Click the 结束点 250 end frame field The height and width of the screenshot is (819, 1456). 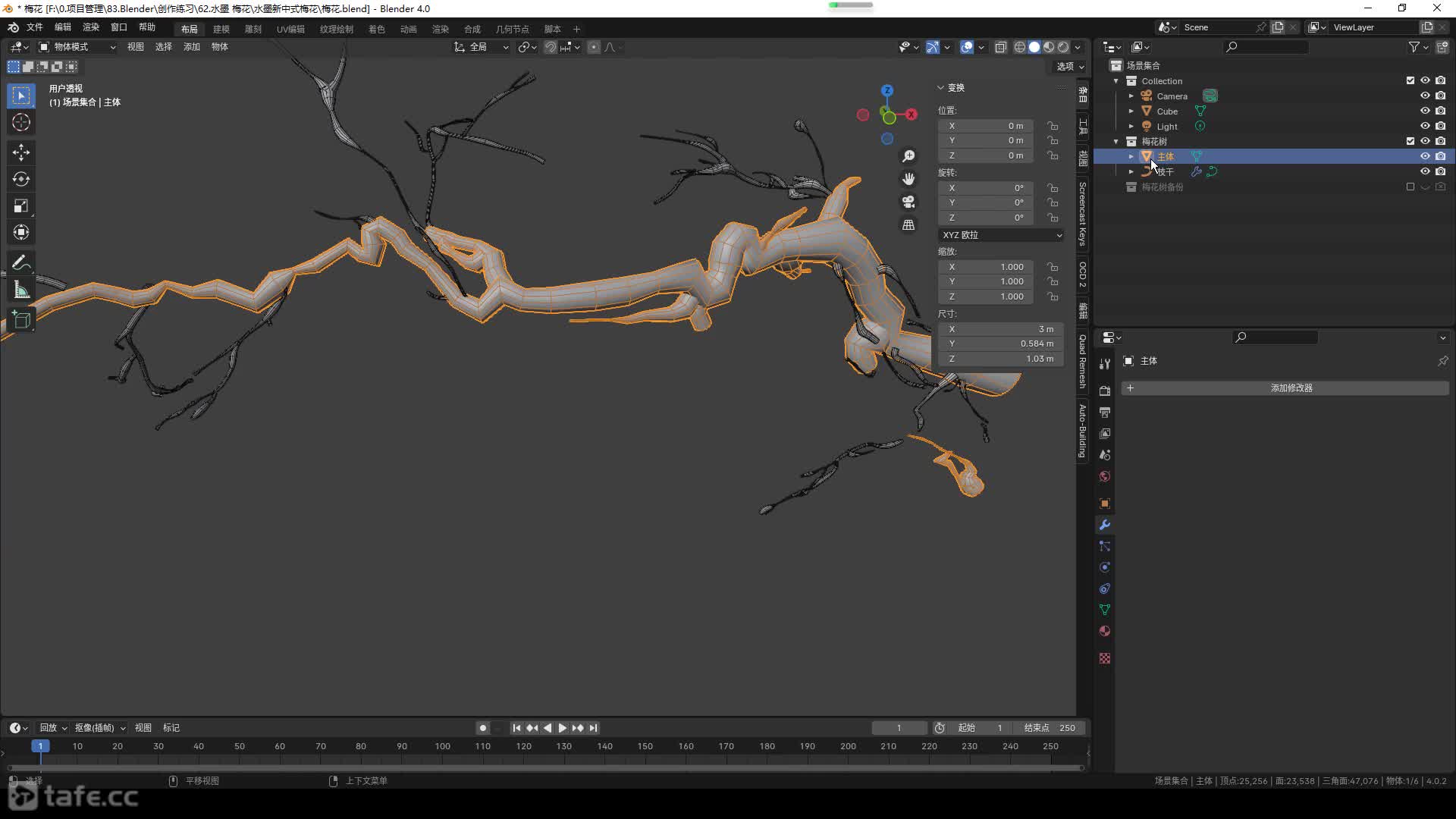(x=1050, y=728)
